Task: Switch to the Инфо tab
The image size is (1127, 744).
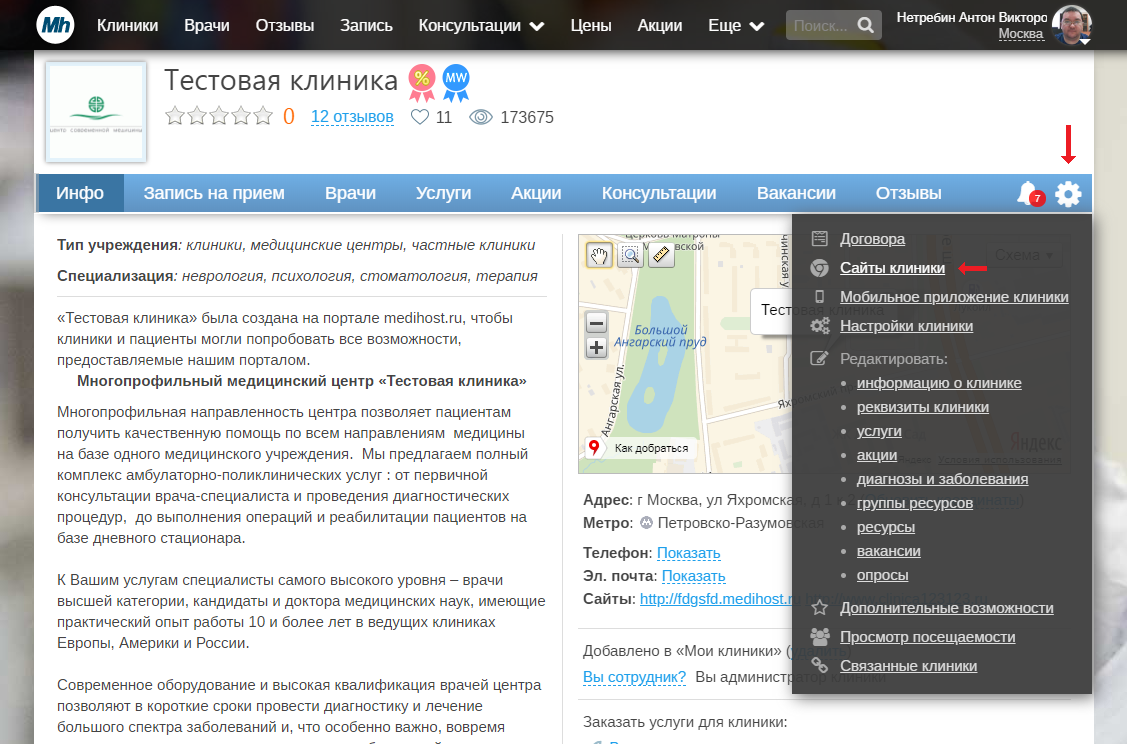Action: 80,193
